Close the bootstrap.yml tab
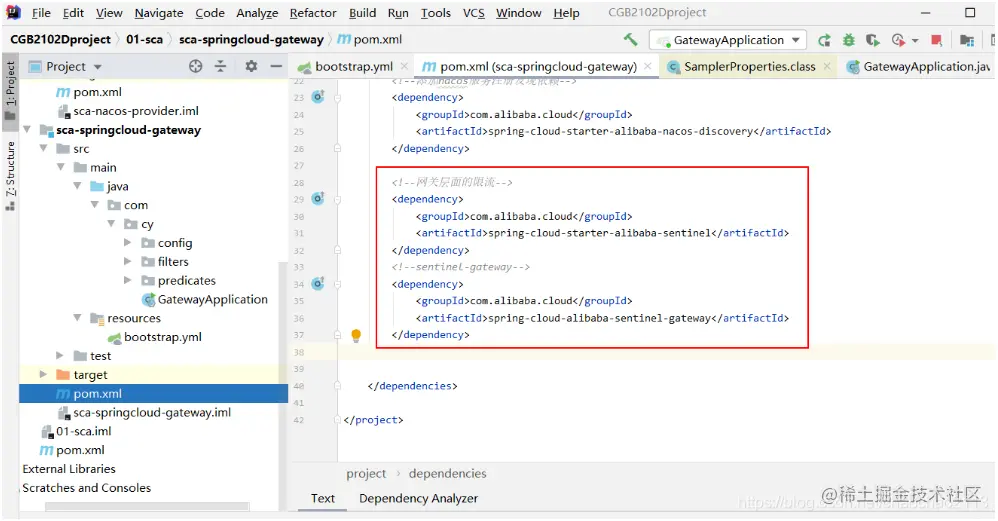This screenshot has width=998, height=521. 404,66
